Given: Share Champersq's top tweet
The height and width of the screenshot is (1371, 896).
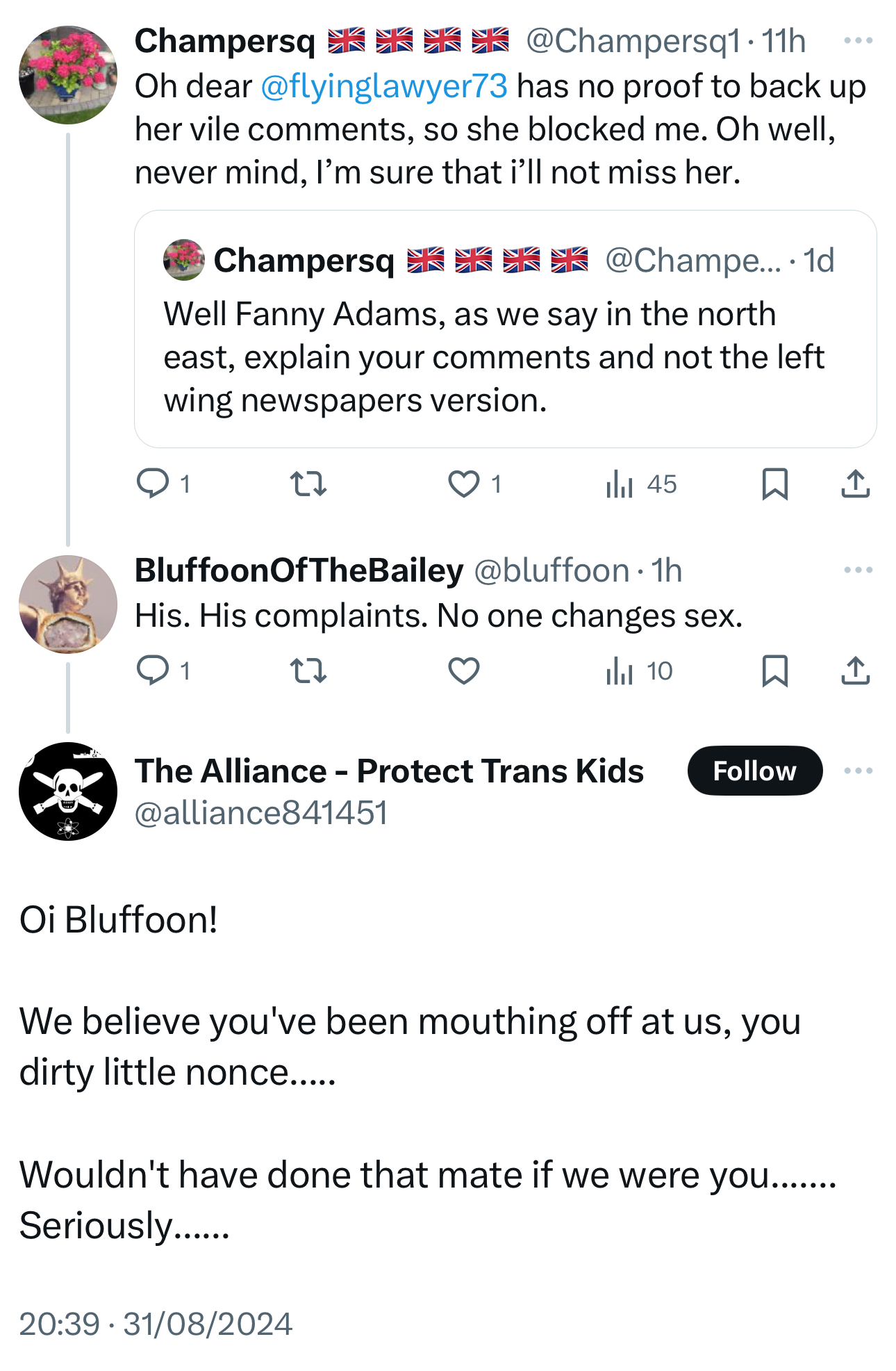Looking at the screenshot, I should tap(855, 484).
